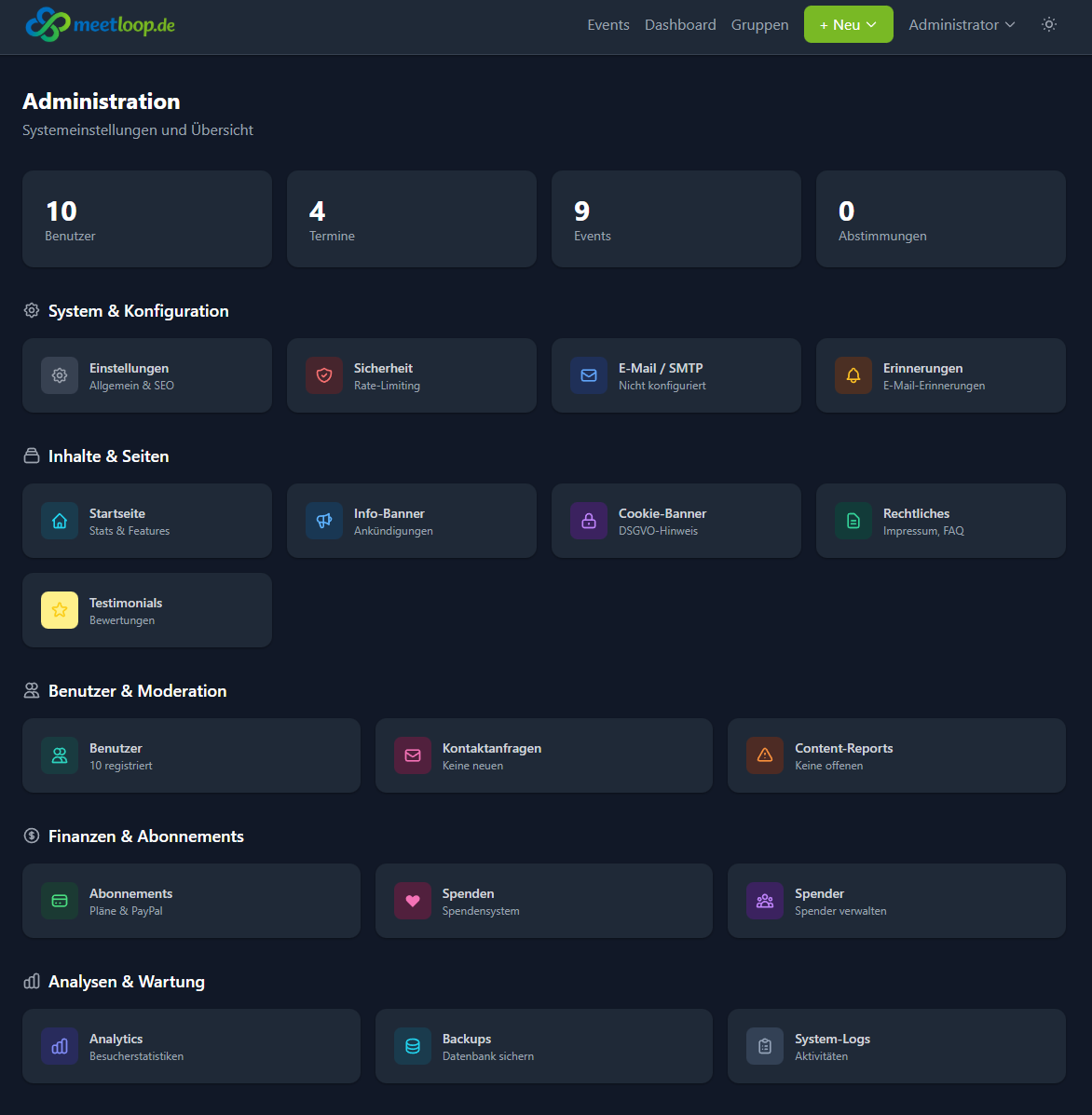The width and height of the screenshot is (1092, 1115).
Task: Click the envelope icon for E-Mail / SMTP
Action: (589, 375)
